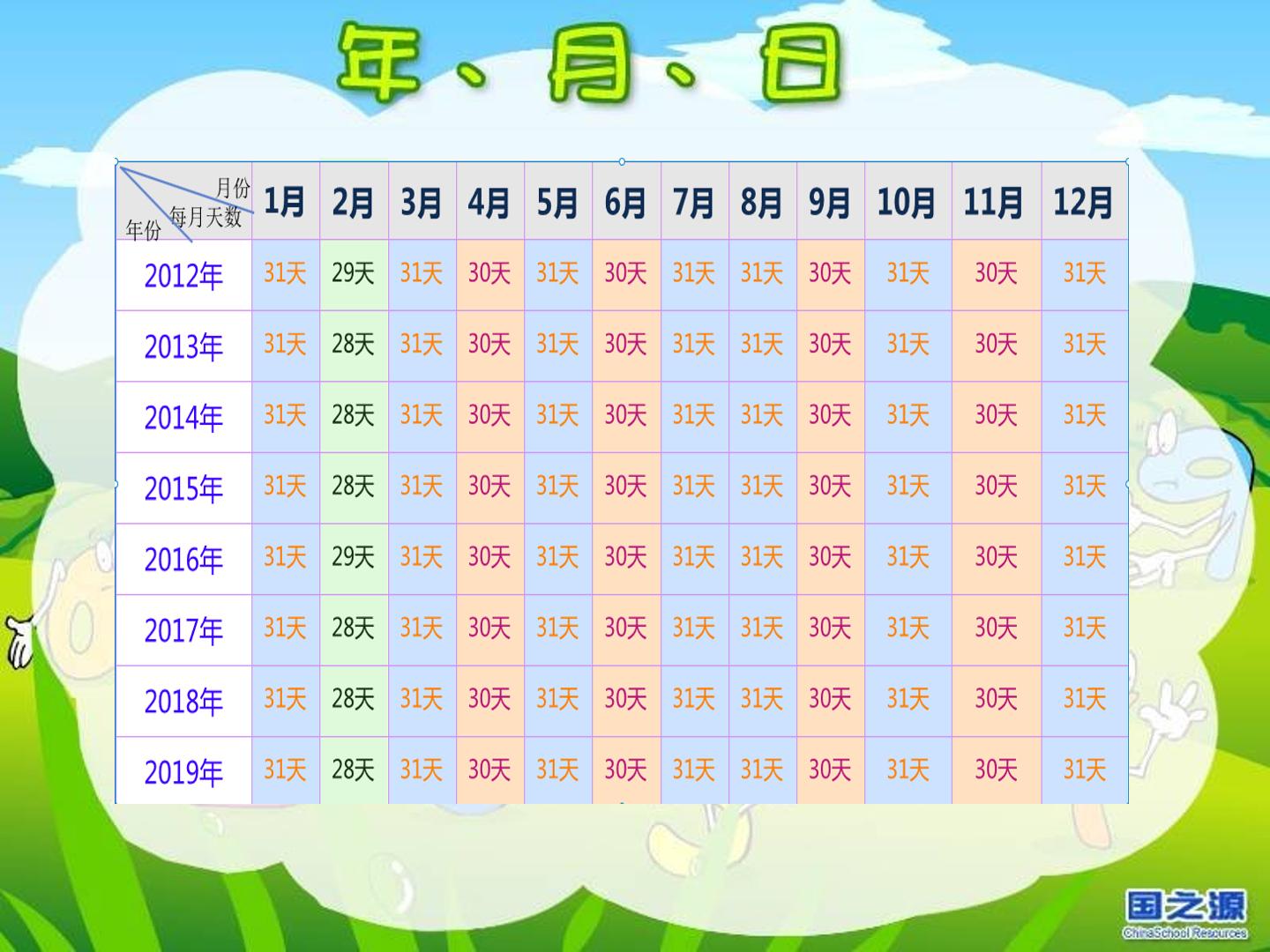Click 31天 in the 2012年 1月 cell

click(x=285, y=272)
